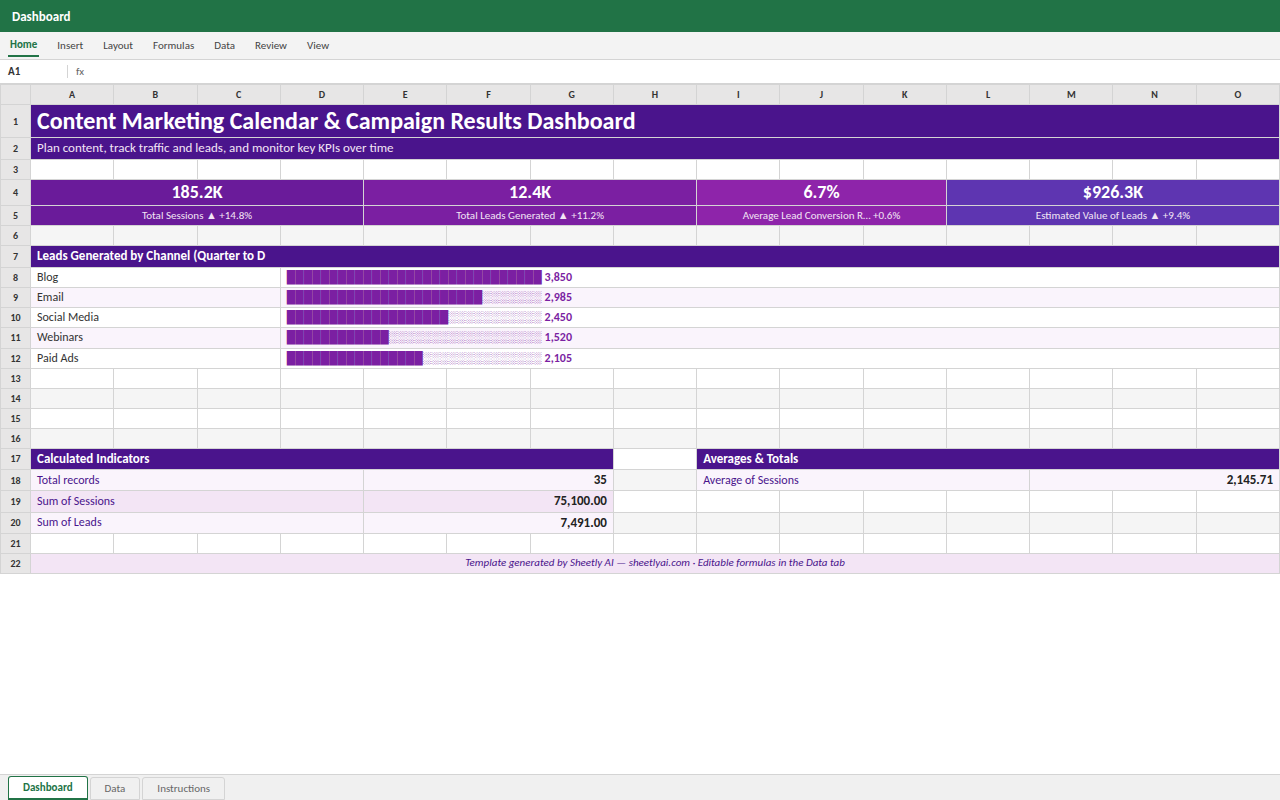Screen dimensions: 1280x800
Task: Select column O header
Action: (1238, 94)
